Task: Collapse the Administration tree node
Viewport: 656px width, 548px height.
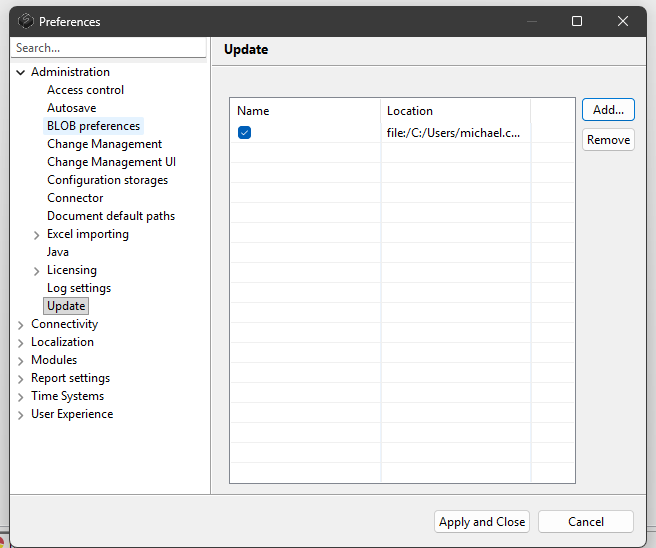Action: (21, 72)
